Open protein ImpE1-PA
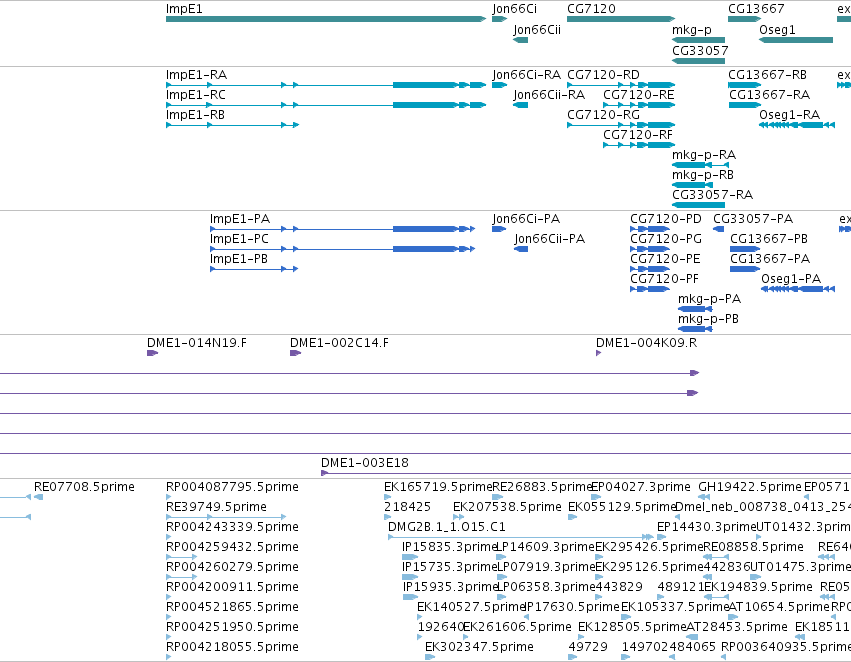Image resolution: width=851 pixels, height=662 pixels. click(x=240, y=219)
